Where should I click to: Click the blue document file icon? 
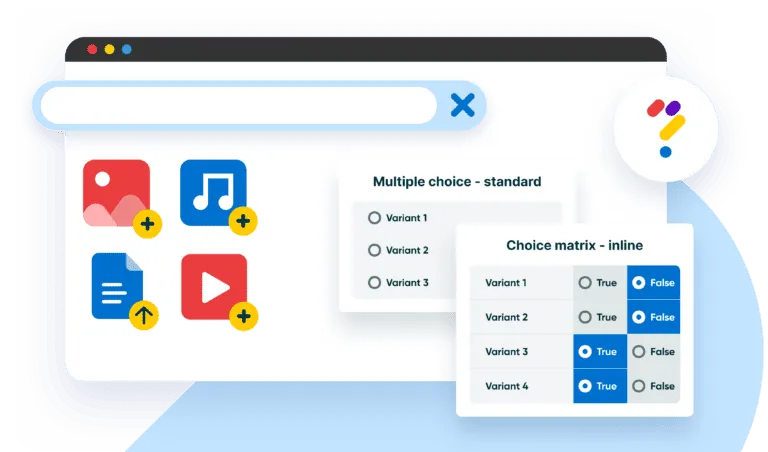[117, 286]
